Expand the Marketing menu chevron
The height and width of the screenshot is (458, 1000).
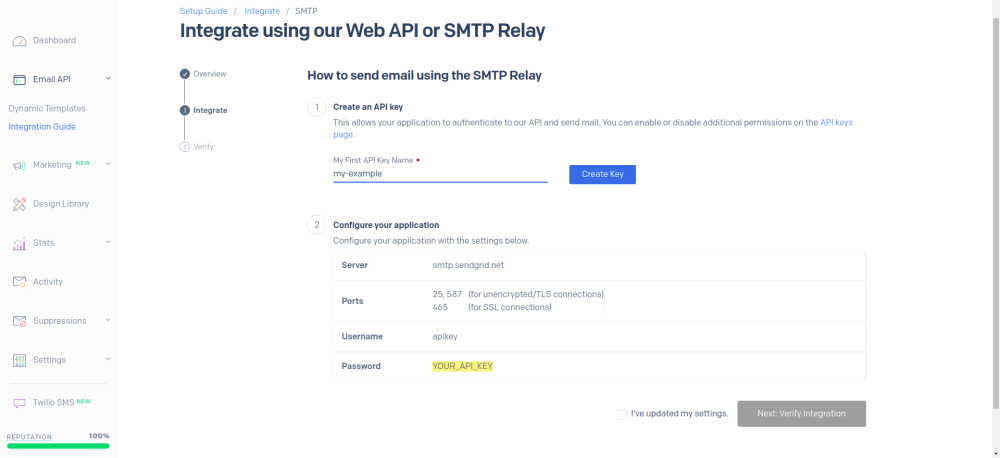coord(107,165)
